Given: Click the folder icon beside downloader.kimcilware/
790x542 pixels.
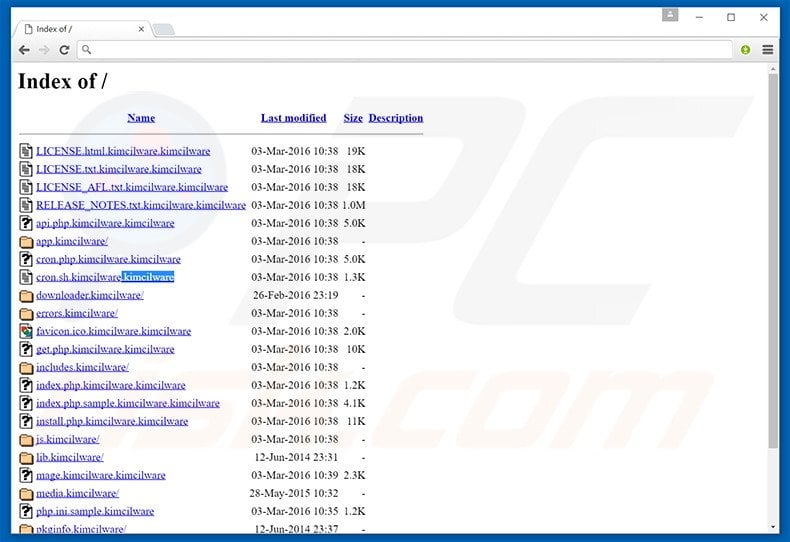Looking at the screenshot, I should (26, 296).
